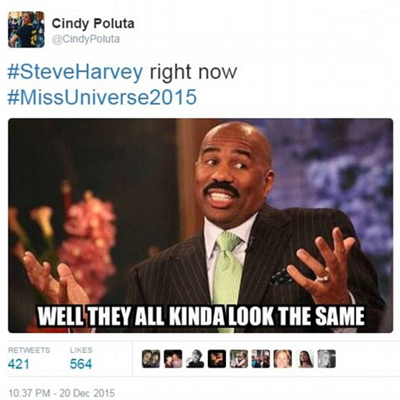The width and height of the screenshot is (400, 400).
Task: Open long dark hair liker avatar on white
Action: coord(305,359)
